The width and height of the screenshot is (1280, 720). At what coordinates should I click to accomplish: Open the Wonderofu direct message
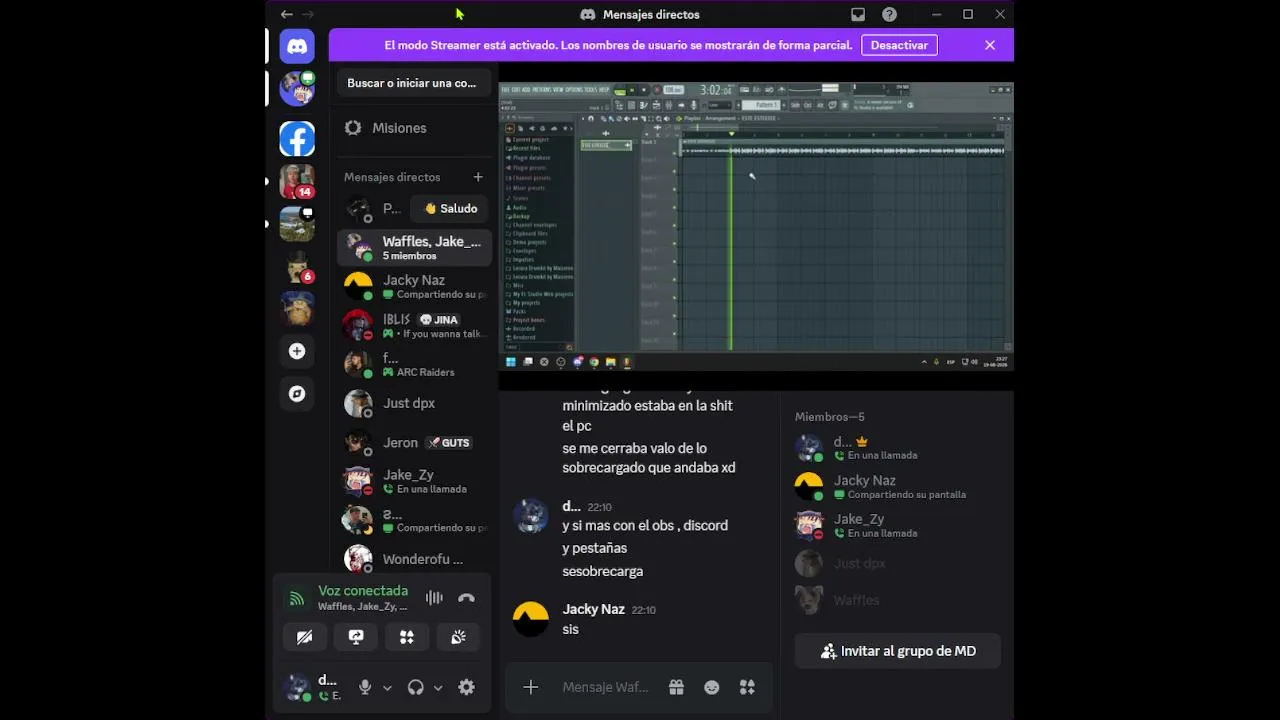414,559
